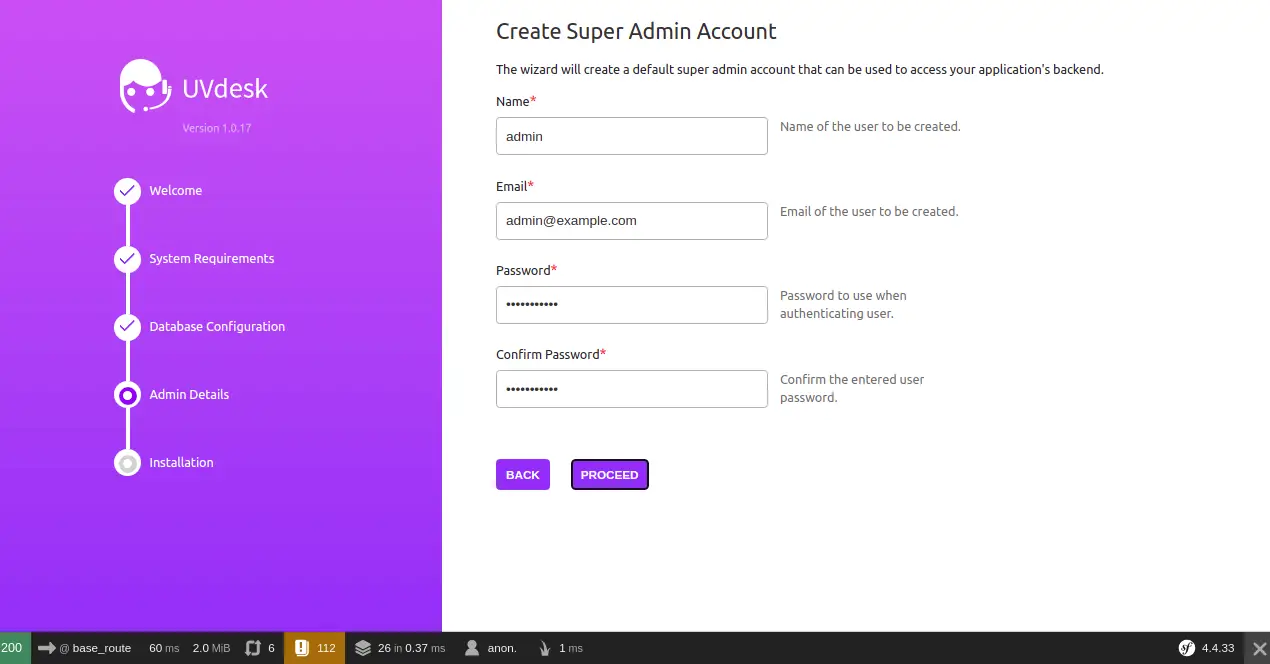Click the Database Configuration checkmark icon
This screenshot has width=1270, height=664.
tap(127, 327)
